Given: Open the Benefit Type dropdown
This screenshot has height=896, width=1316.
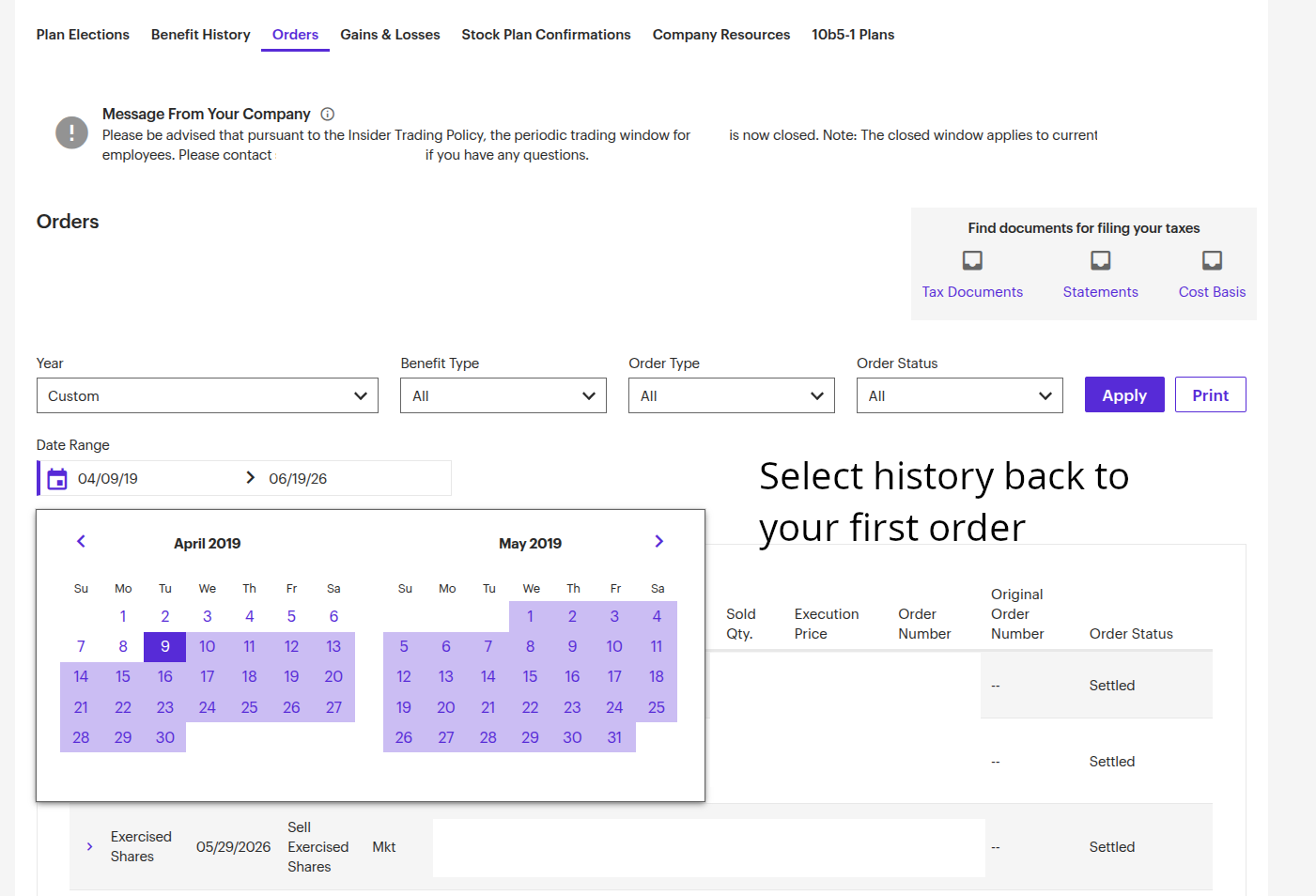Looking at the screenshot, I should (x=503, y=395).
